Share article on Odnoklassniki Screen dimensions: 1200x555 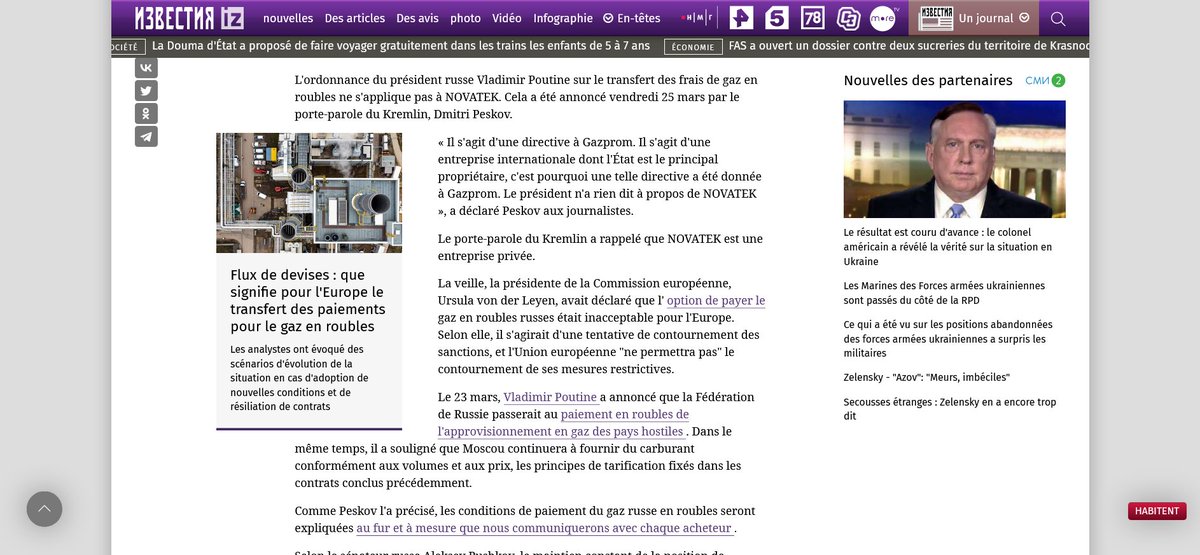pyautogui.click(x=146, y=114)
